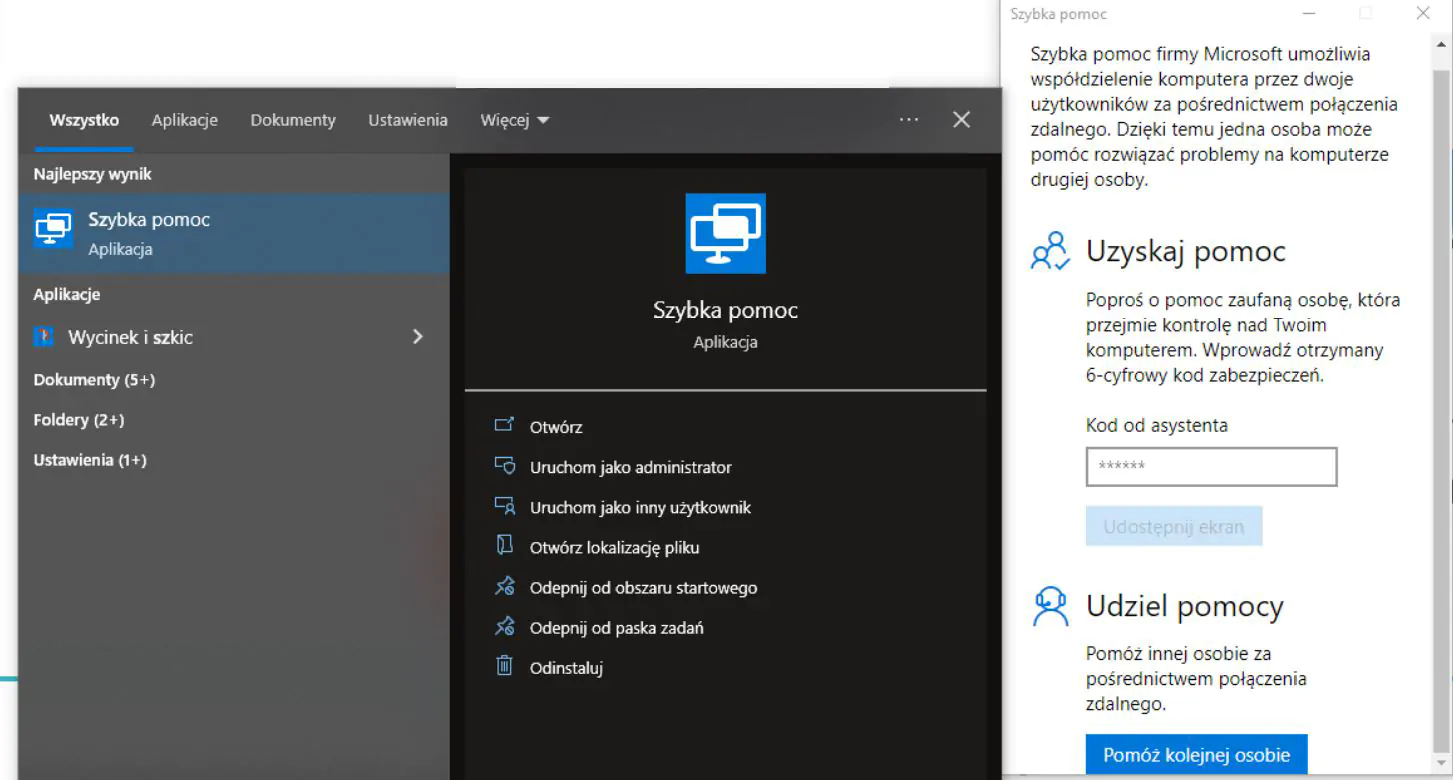Image resolution: width=1453 pixels, height=780 pixels.
Task: Click the Najlepszy wynik heading
Action: point(93,174)
